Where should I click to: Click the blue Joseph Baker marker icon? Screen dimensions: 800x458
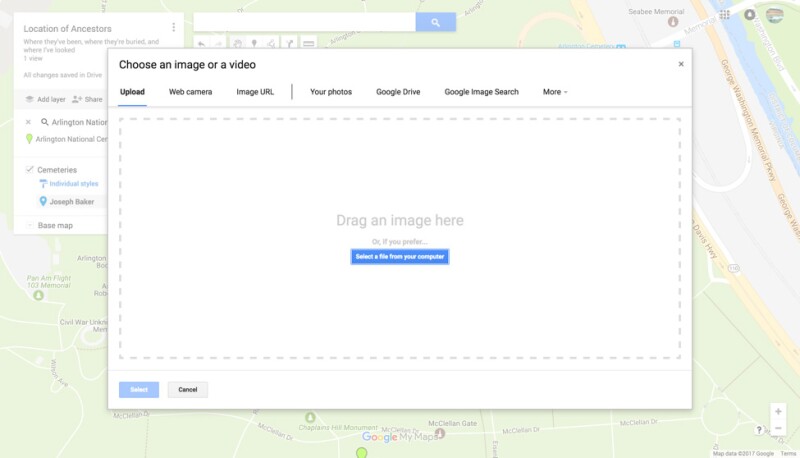point(43,201)
